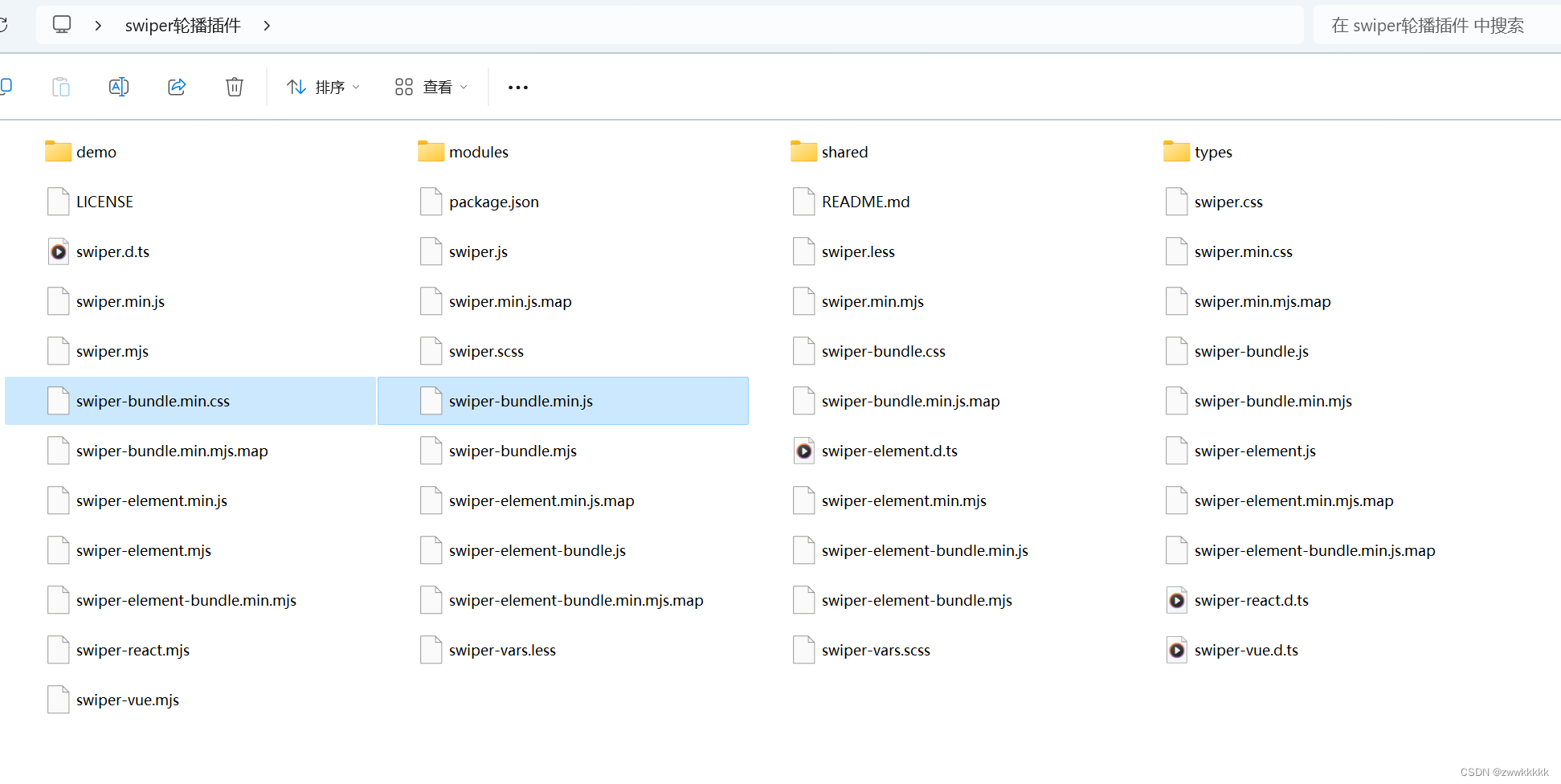The width and height of the screenshot is (1561, 784).
Task: Select file name swiper-bundle.css
Action: pyautogui.click(x=884, y=351)
